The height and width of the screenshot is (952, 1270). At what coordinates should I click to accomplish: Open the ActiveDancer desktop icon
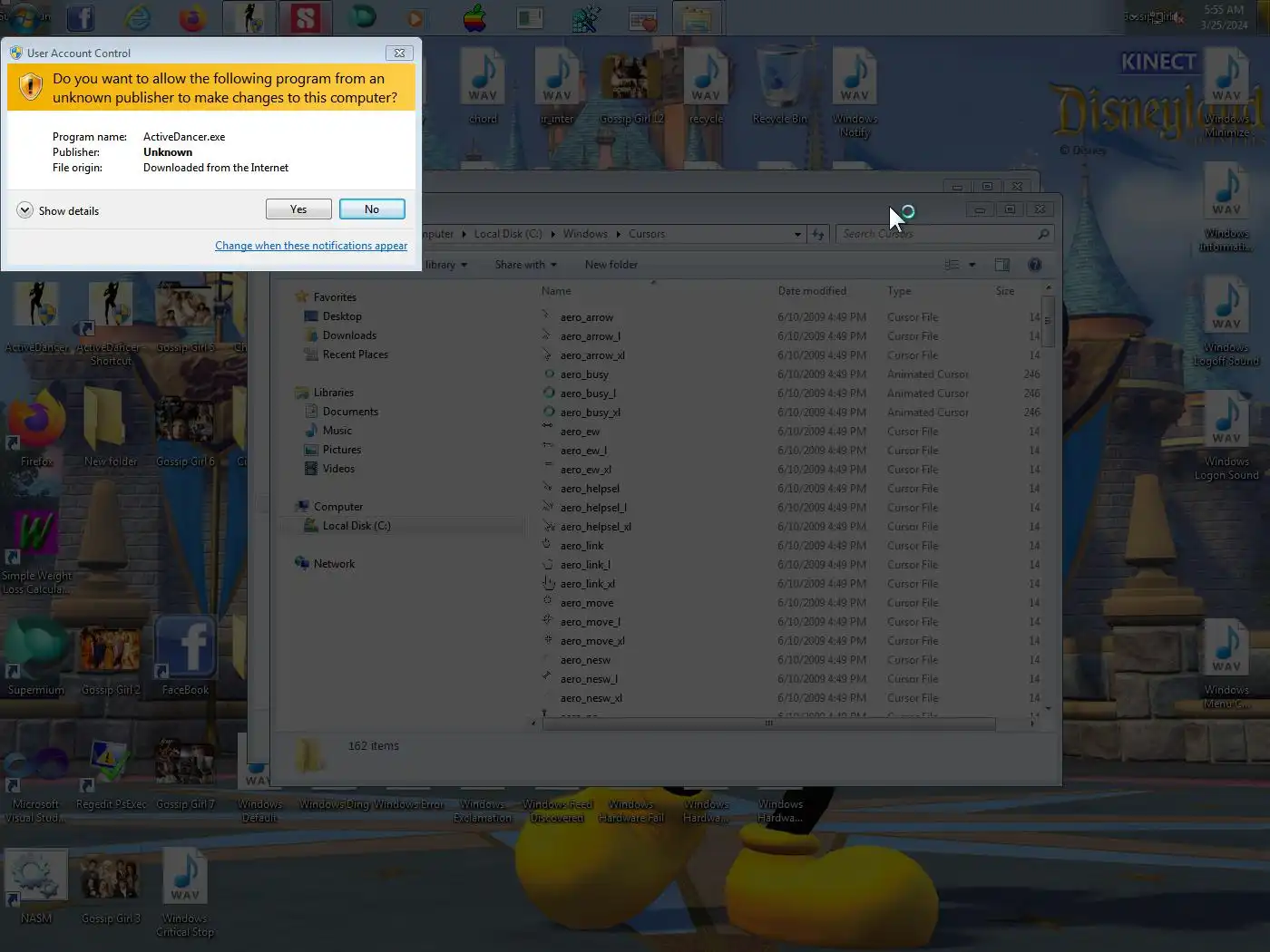(36, 316)
